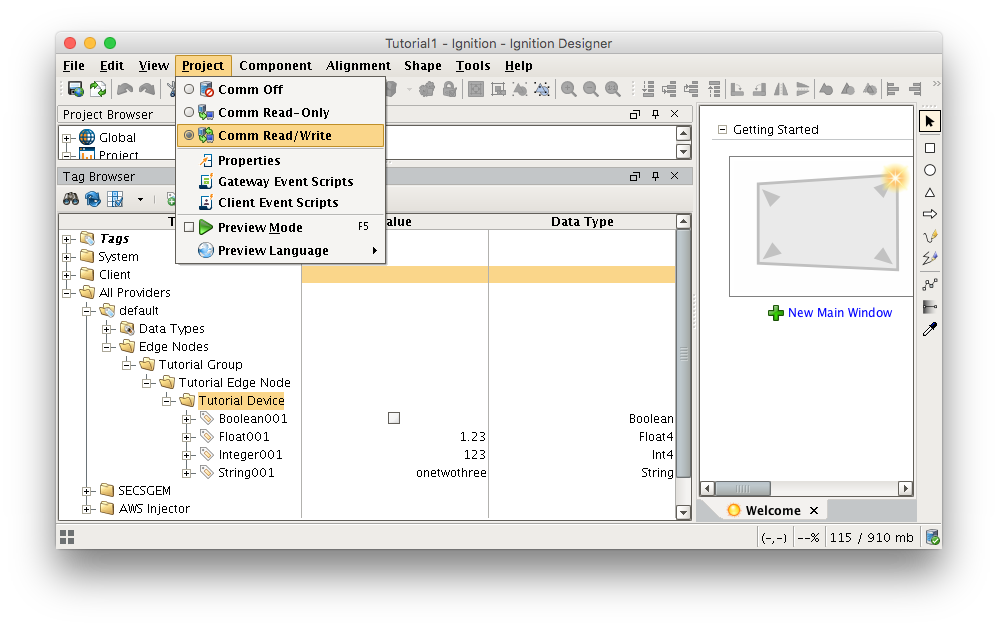Expand the SECSGEM folder
The width and height of the screenshot is (998, 629).
88,491
